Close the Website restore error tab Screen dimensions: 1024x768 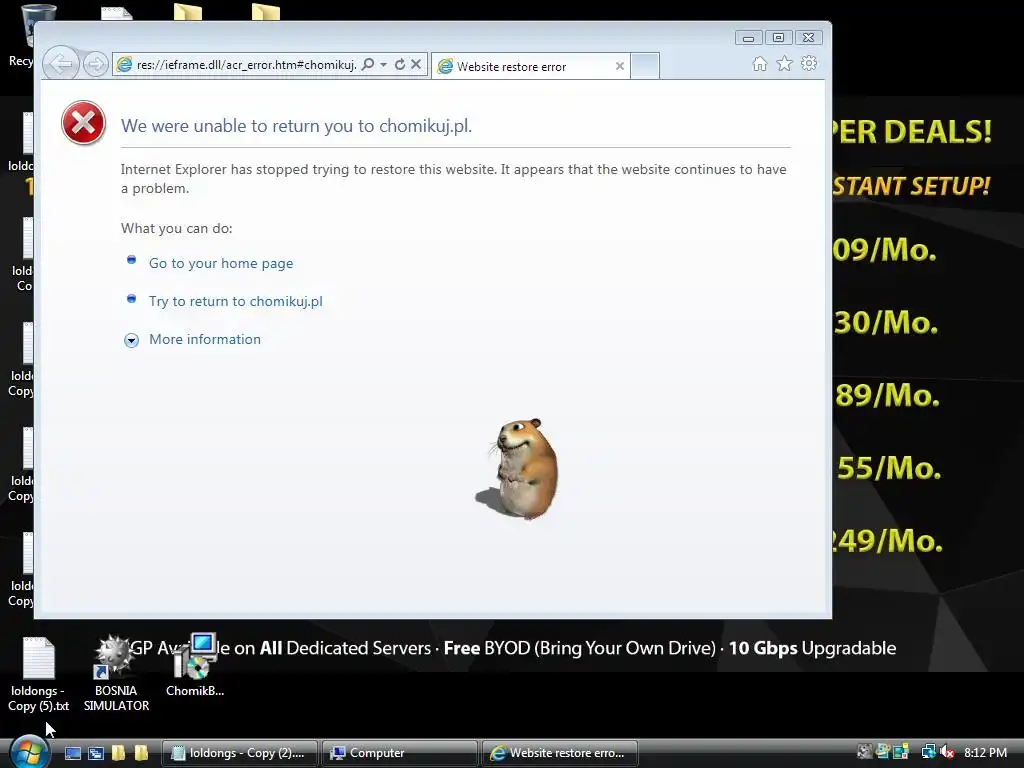point(620,66)
